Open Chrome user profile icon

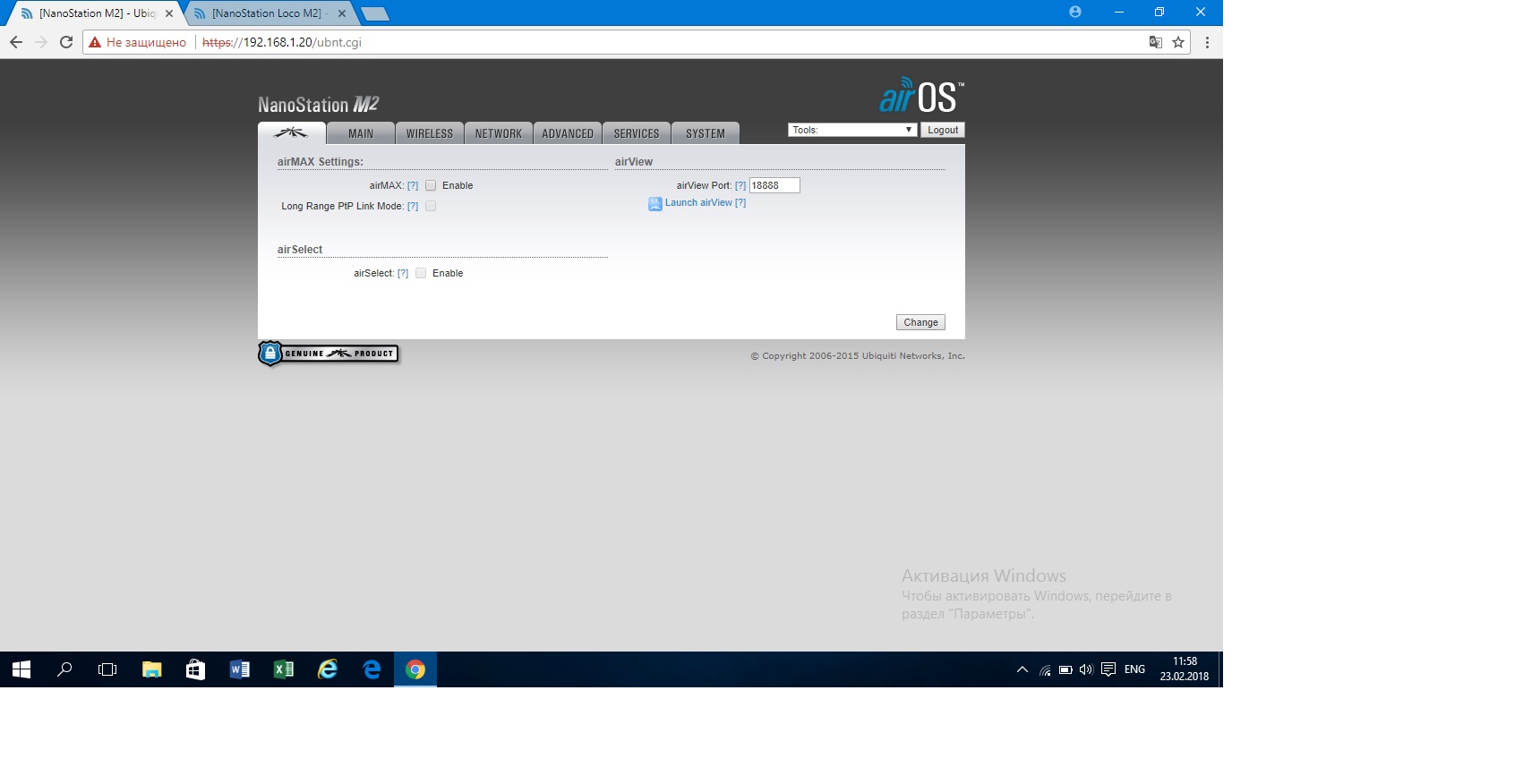point(1075,12)
